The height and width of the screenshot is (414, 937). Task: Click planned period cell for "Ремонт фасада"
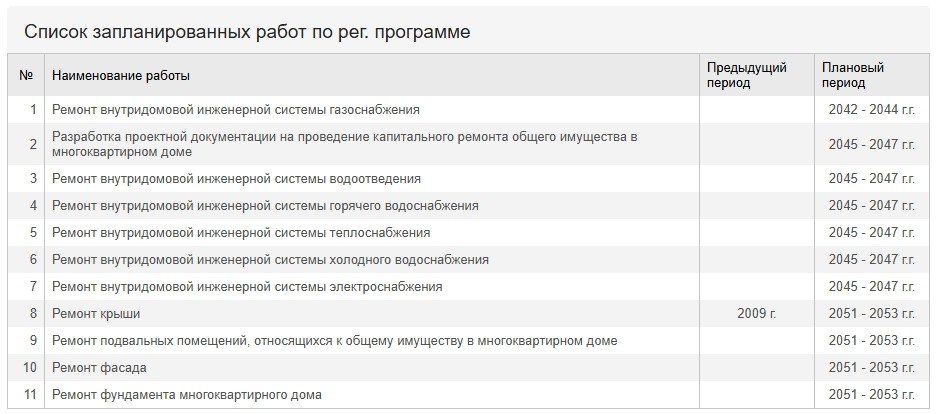[x=871, y=367]
